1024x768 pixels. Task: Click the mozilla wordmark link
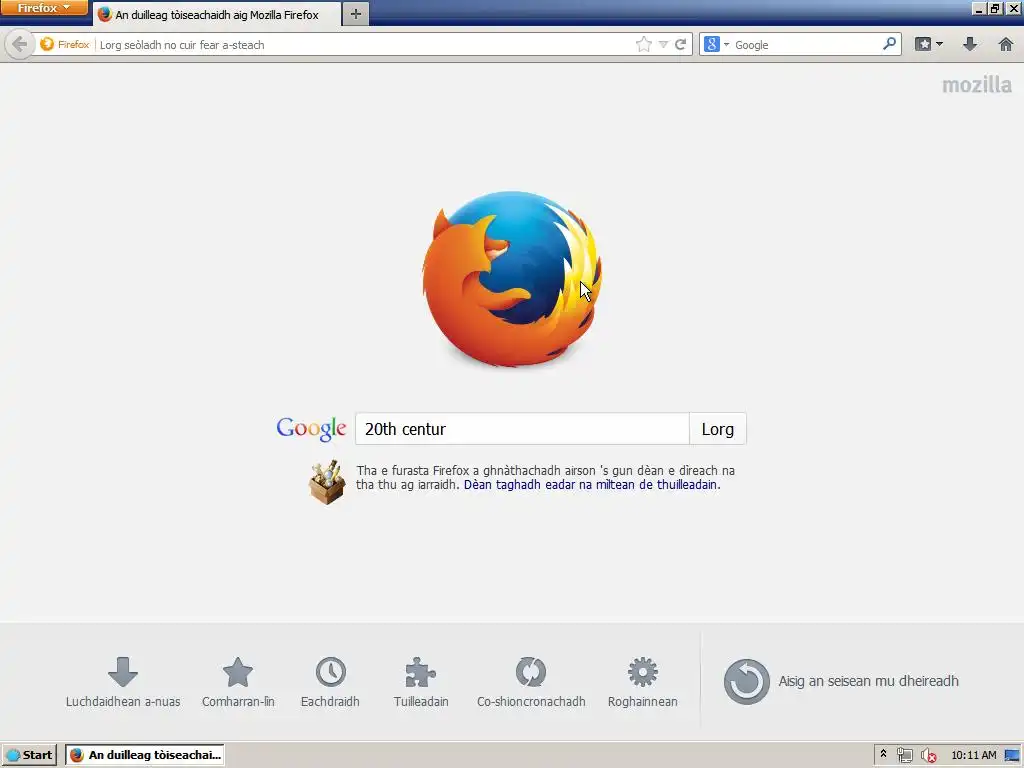[976, 84]
